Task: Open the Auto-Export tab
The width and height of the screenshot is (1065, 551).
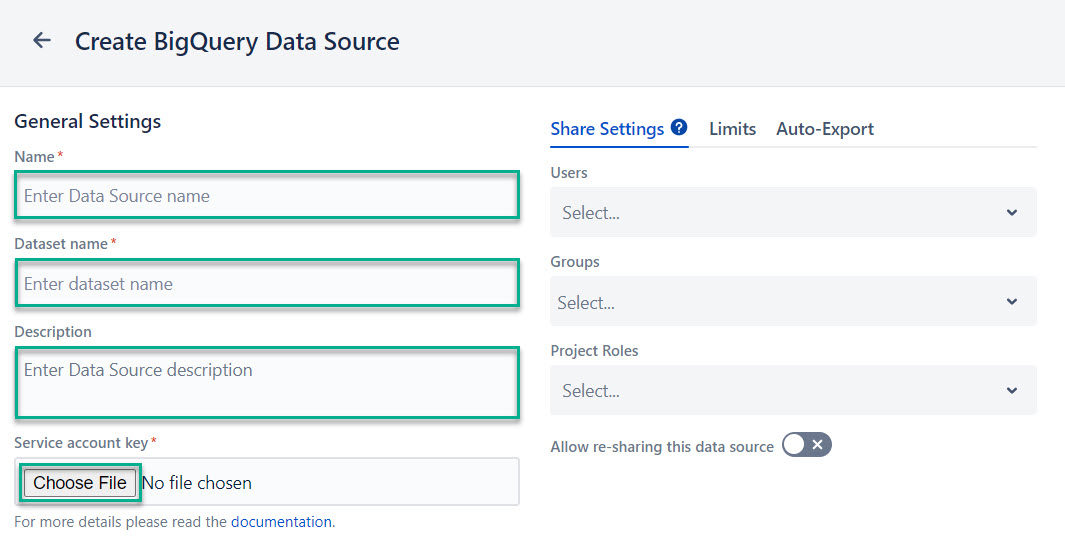Action: 825,129
